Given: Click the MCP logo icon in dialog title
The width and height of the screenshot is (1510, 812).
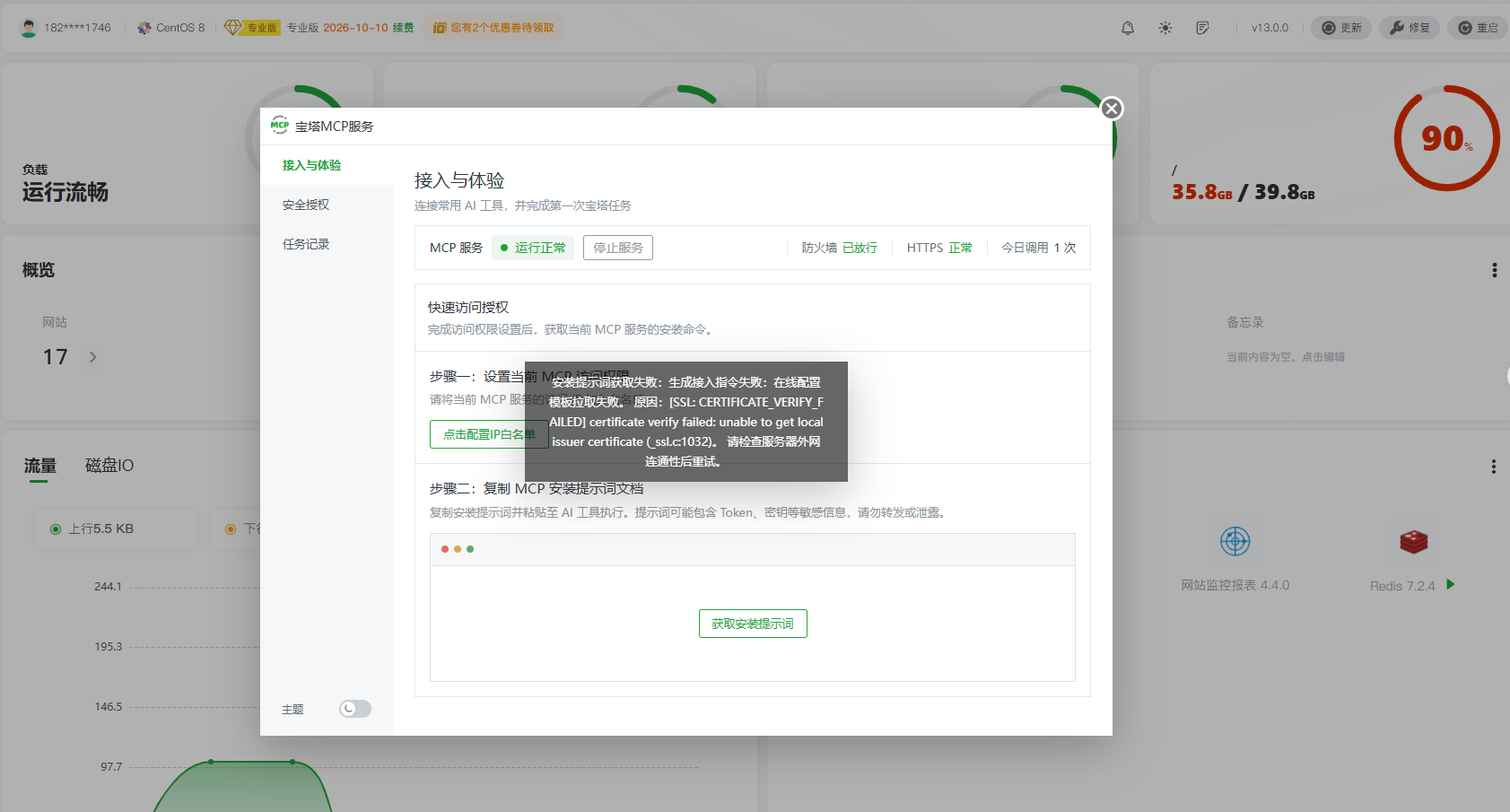Looking at the screenshot, I should tap(280, 126).
